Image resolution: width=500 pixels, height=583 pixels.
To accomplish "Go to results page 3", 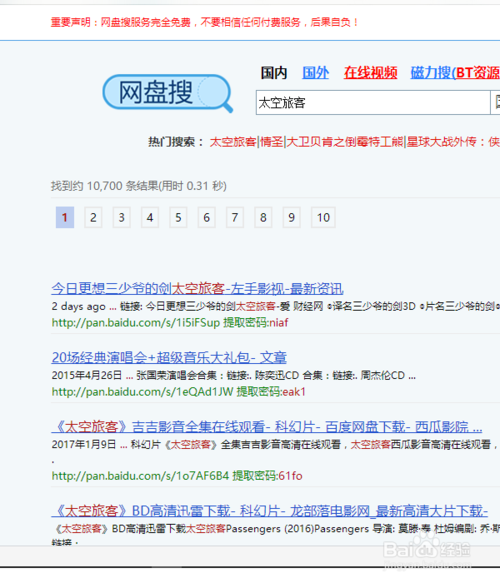I will pos(122,217).
